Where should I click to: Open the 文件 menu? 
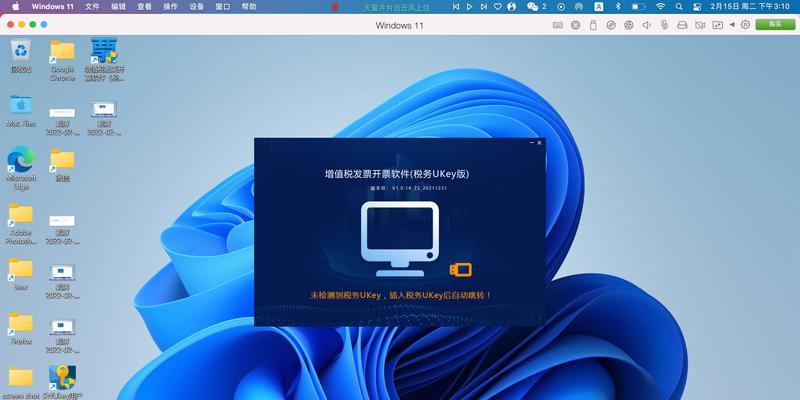92,7
